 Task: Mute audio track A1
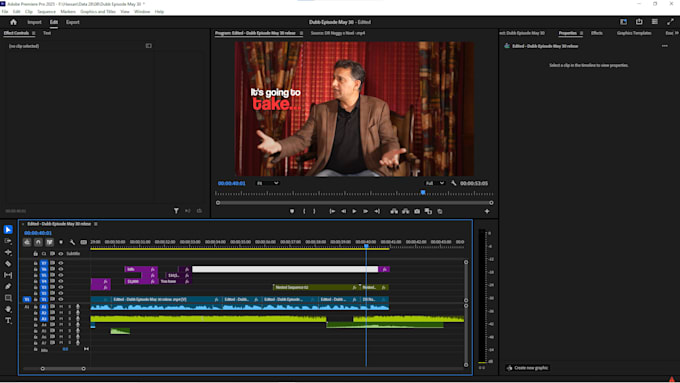(61, 307)
